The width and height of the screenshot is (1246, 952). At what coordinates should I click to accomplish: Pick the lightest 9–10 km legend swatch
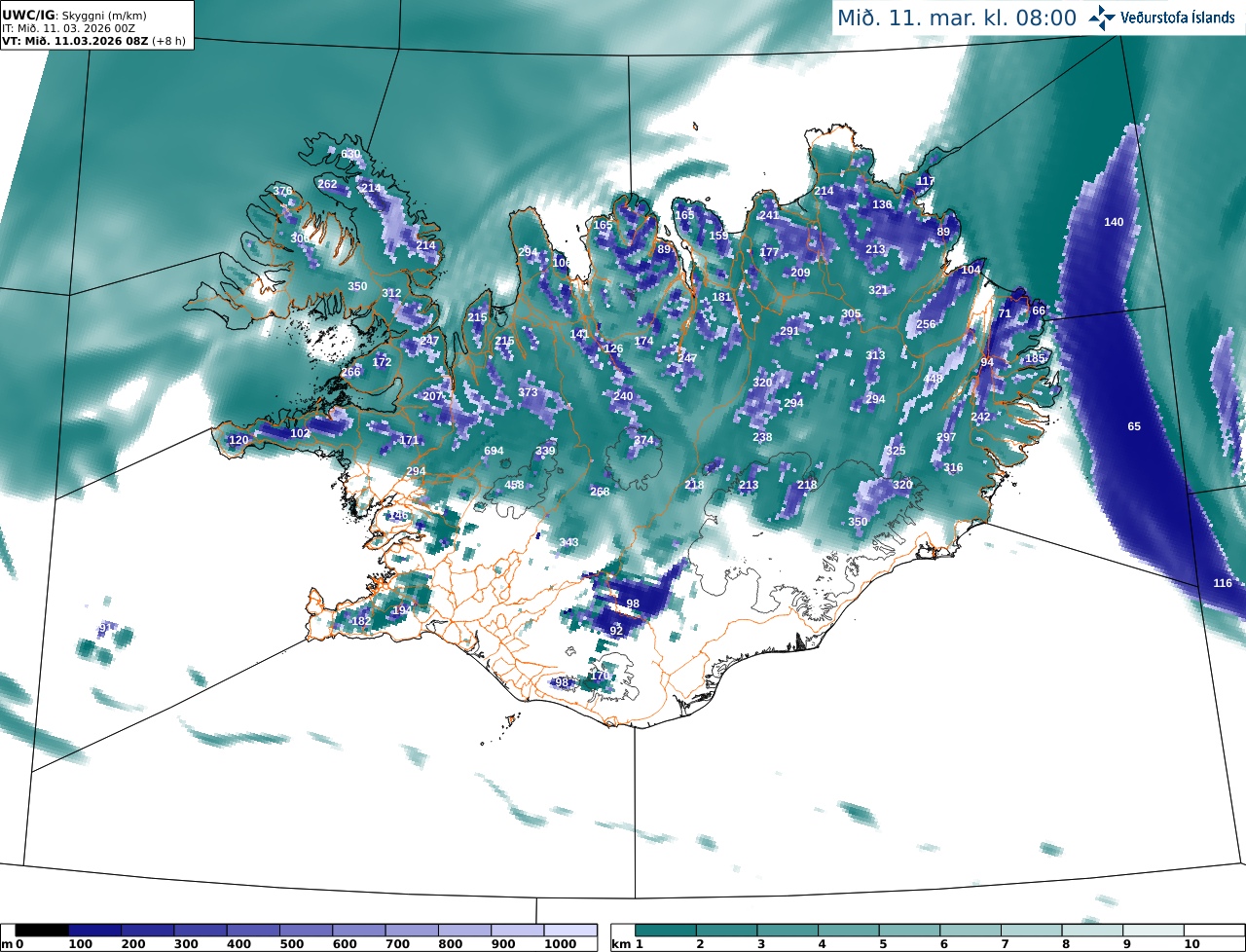1154,931
